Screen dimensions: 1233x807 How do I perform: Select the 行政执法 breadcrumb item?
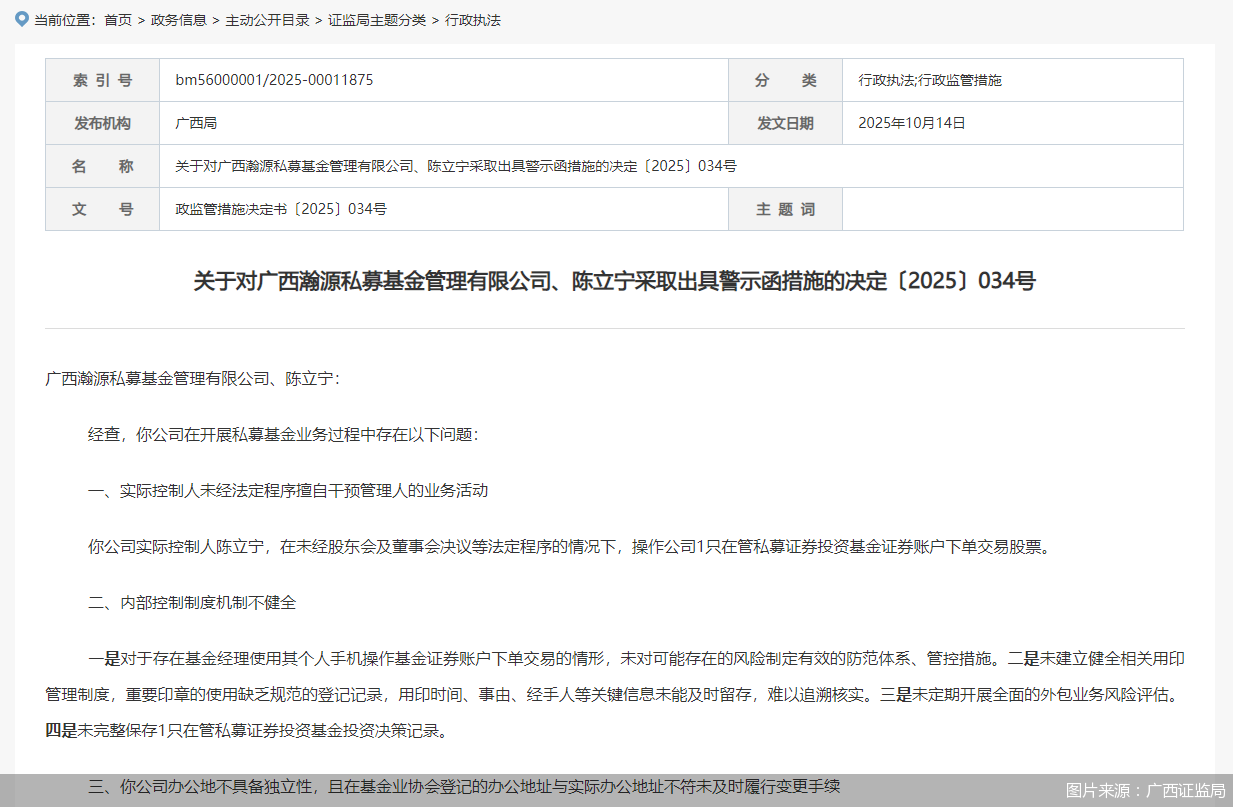pyautogui.click(x=470, y=19)
